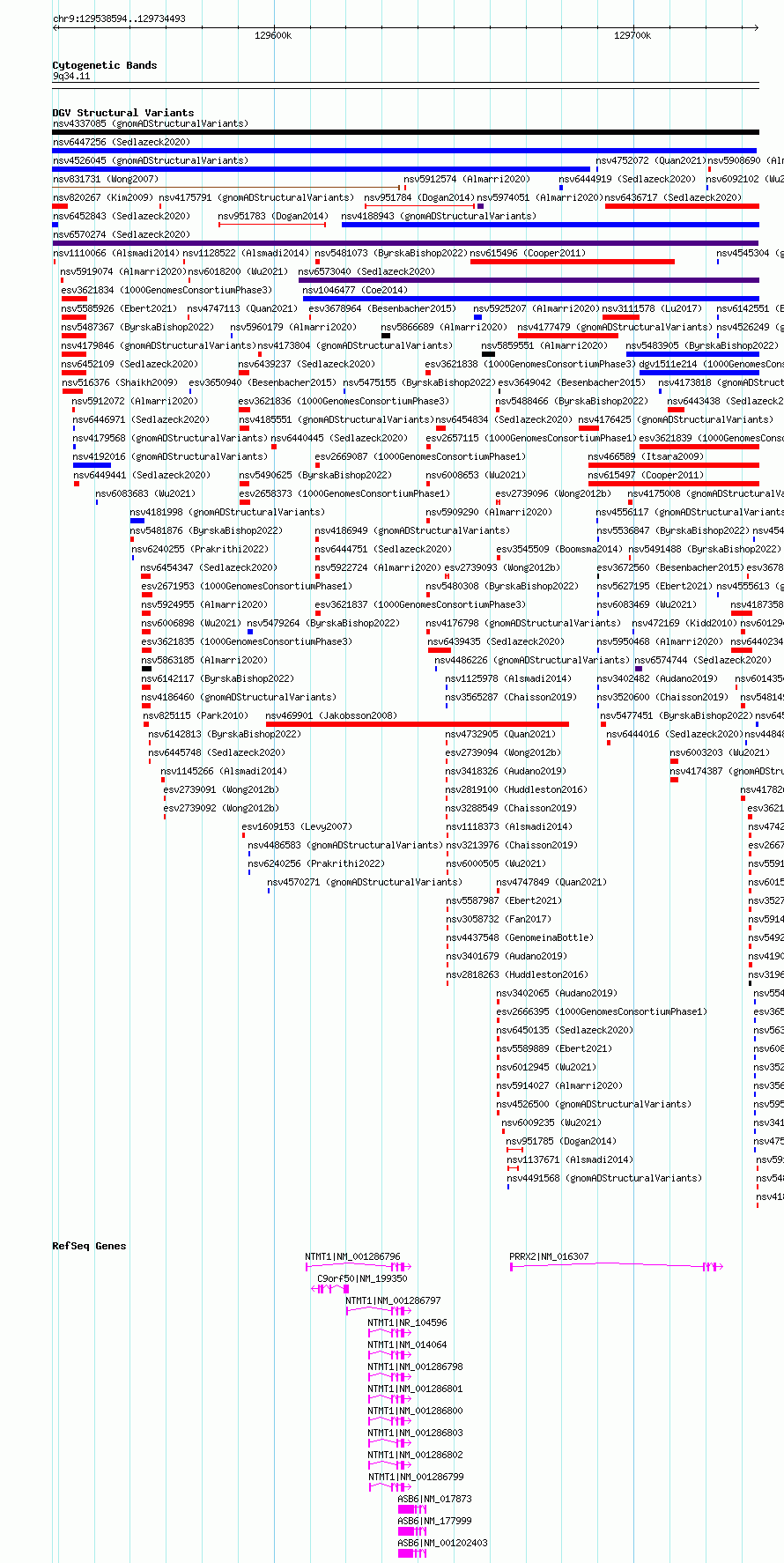784x1563 pixels.
Task: Select the Cytogenetic Bands track title
Action: (105, 65)
